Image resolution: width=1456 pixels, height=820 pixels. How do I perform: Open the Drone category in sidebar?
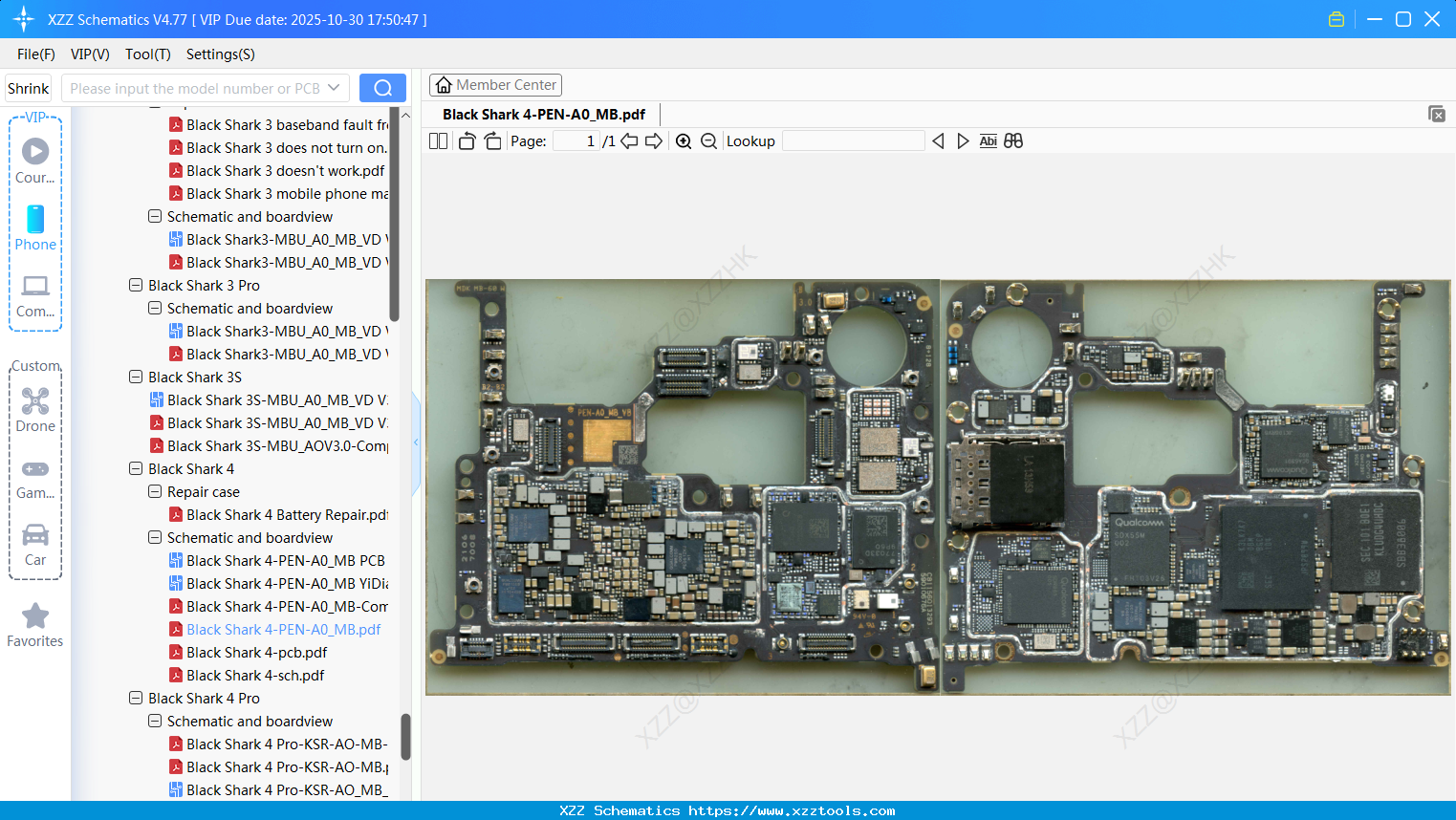35,410
